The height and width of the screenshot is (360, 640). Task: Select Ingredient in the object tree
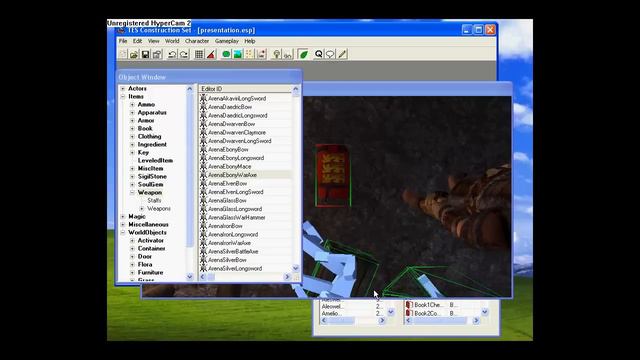pos(152,144)
